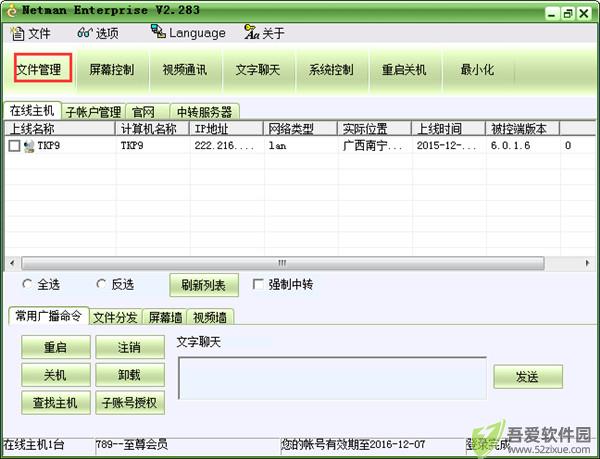Open the 文件 menu

(30, 33)
